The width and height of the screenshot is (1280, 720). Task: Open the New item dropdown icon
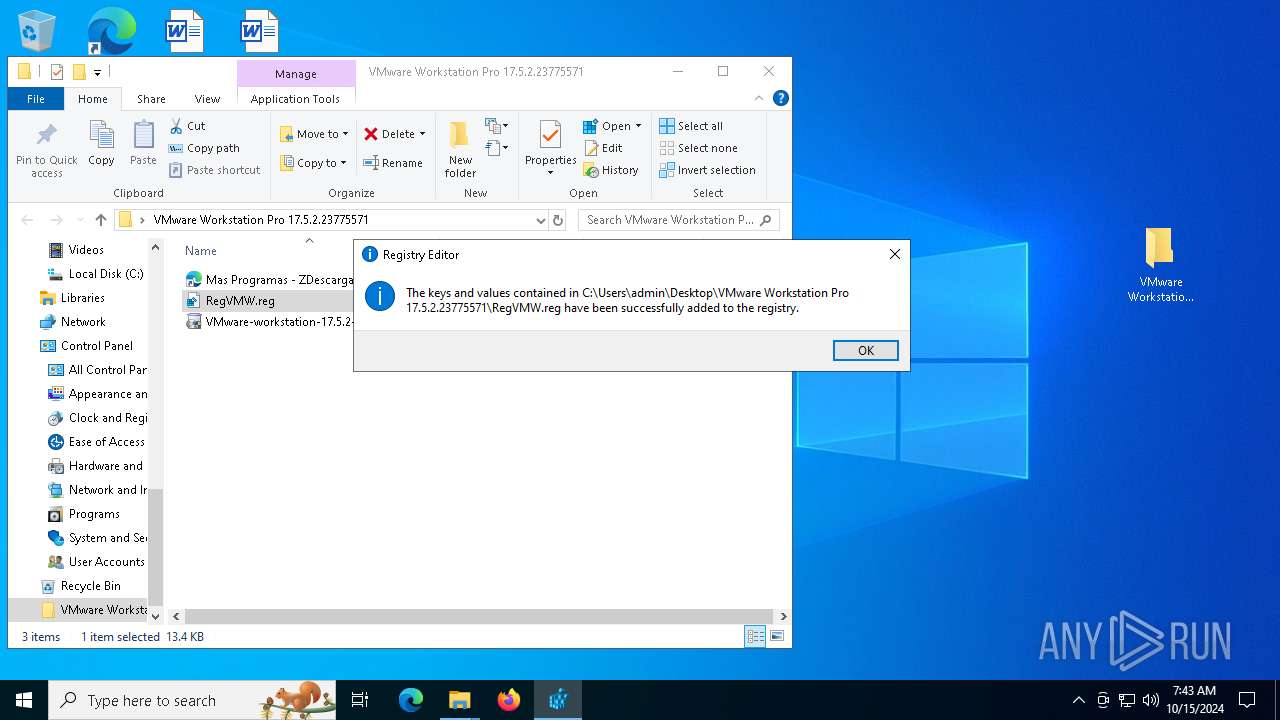497,126
